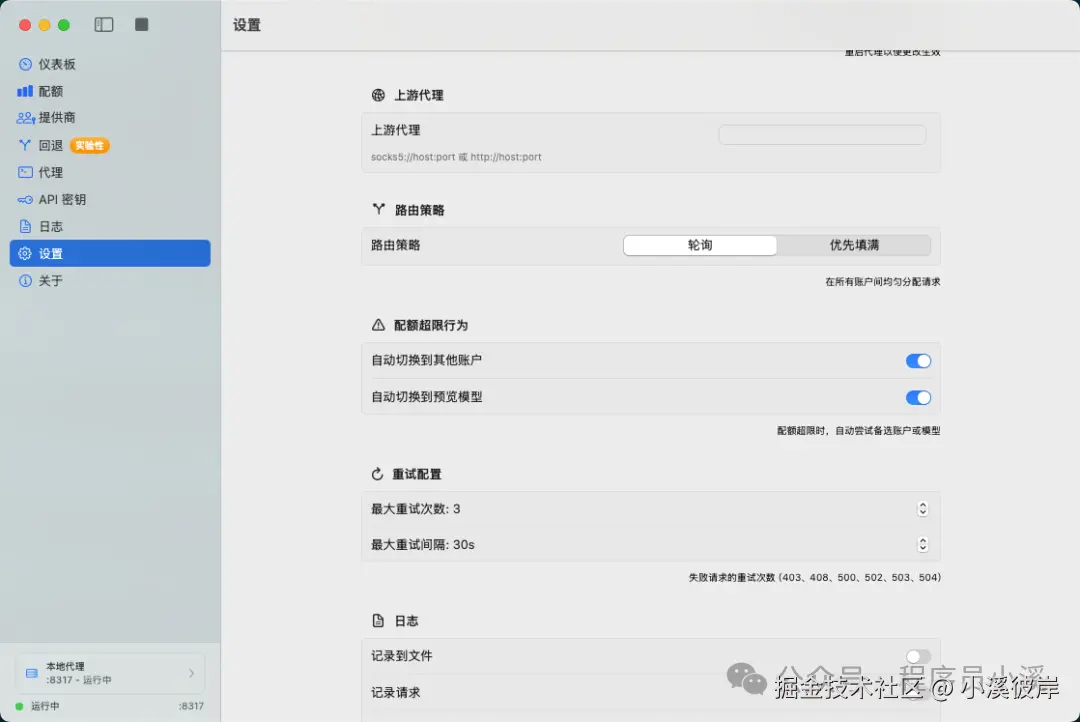Open the 提供商 sidebar item
This screenshot has height=722, width=1080.
pos(110,118)
